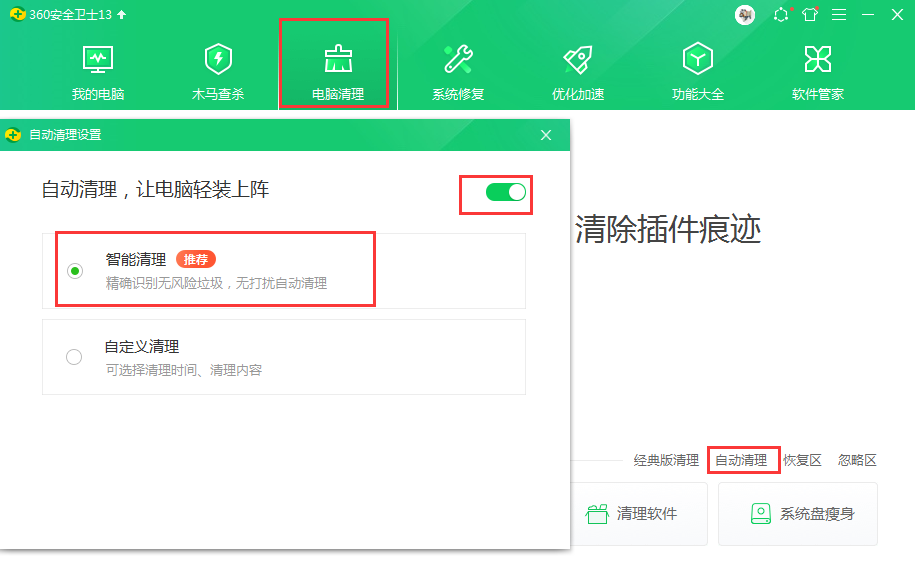This screenshot has height=578, width=915.
Task: Click the upgrade arrow beside 360安全卫士13
Action: click(x=122, y=15)
